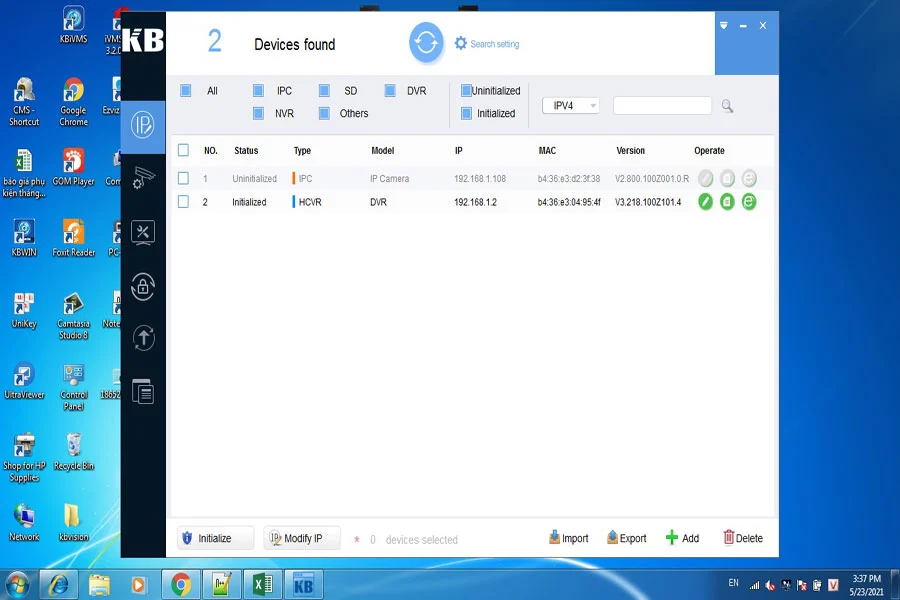This screenshot has width=900, height=600.
Task: Click the search magnifier icon
Action: (727, 106)
